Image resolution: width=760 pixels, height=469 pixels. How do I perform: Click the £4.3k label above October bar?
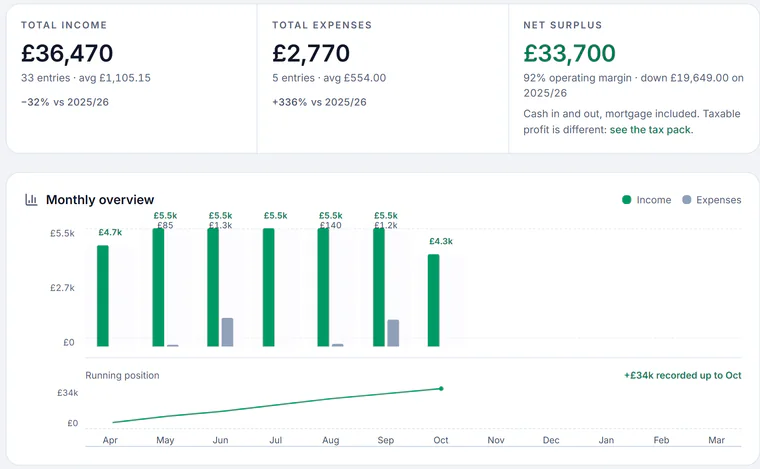[441, 241]
